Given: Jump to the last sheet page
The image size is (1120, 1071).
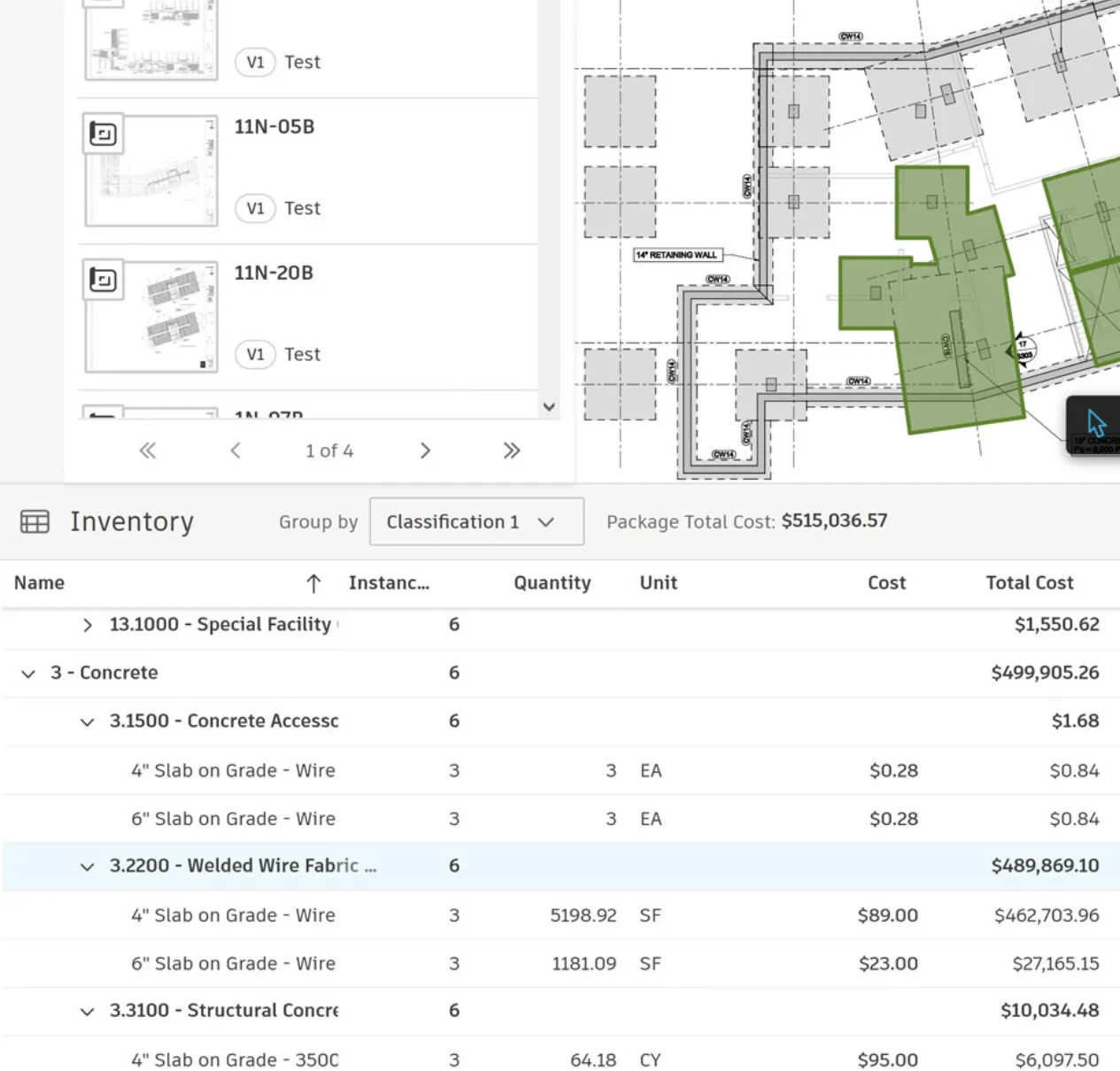Looking at the screenshot, I should 511,451.
